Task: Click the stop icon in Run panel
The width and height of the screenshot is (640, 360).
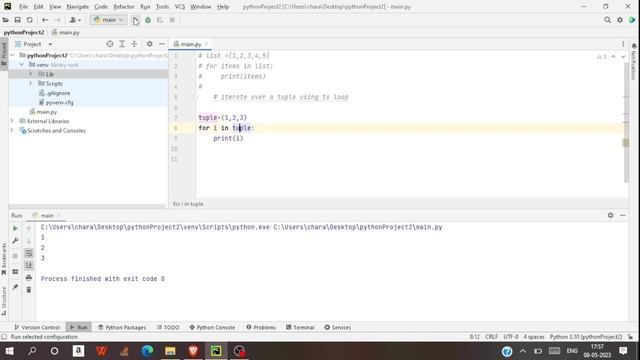Action: tap(15, 256)
